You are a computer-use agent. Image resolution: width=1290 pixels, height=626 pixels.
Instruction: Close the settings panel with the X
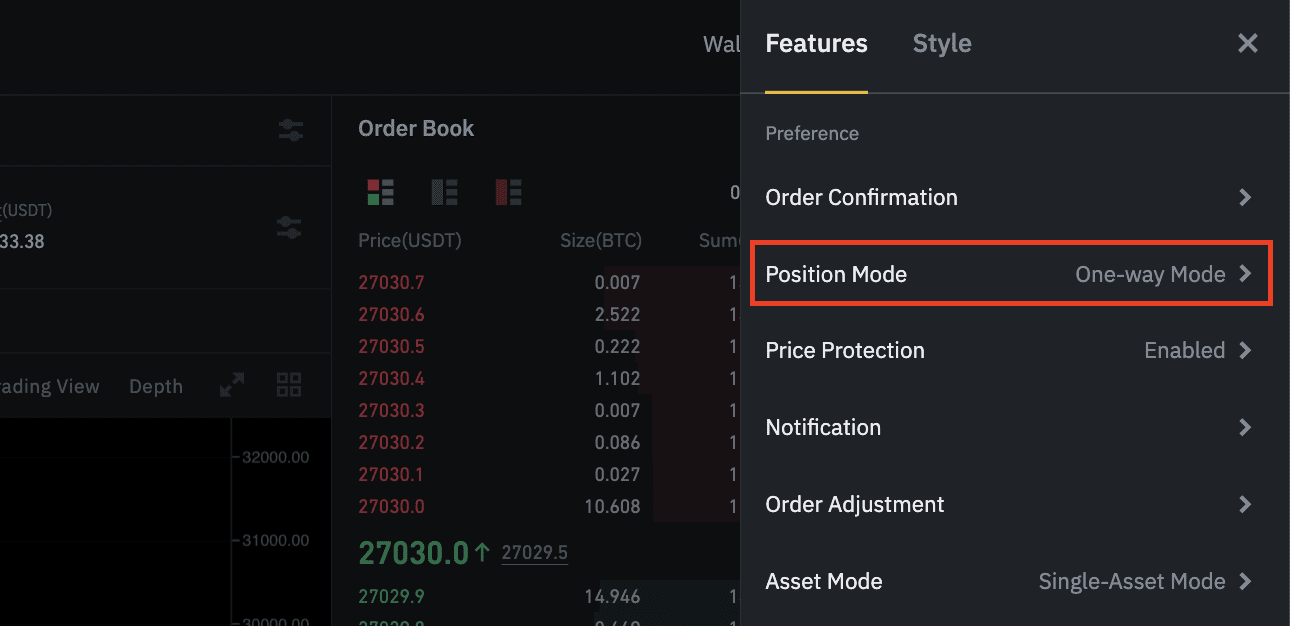click(x=1247, y=44)
